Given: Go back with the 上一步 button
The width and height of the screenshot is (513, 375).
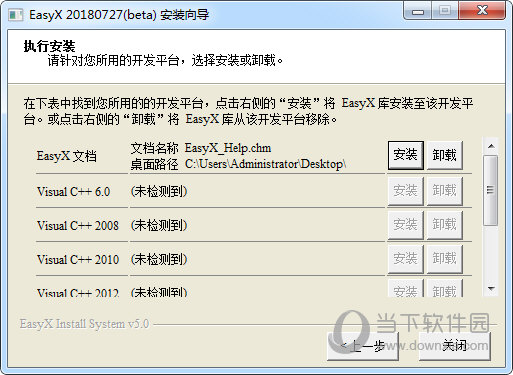Looking at the screenshot, I should [x=363, y=346].
